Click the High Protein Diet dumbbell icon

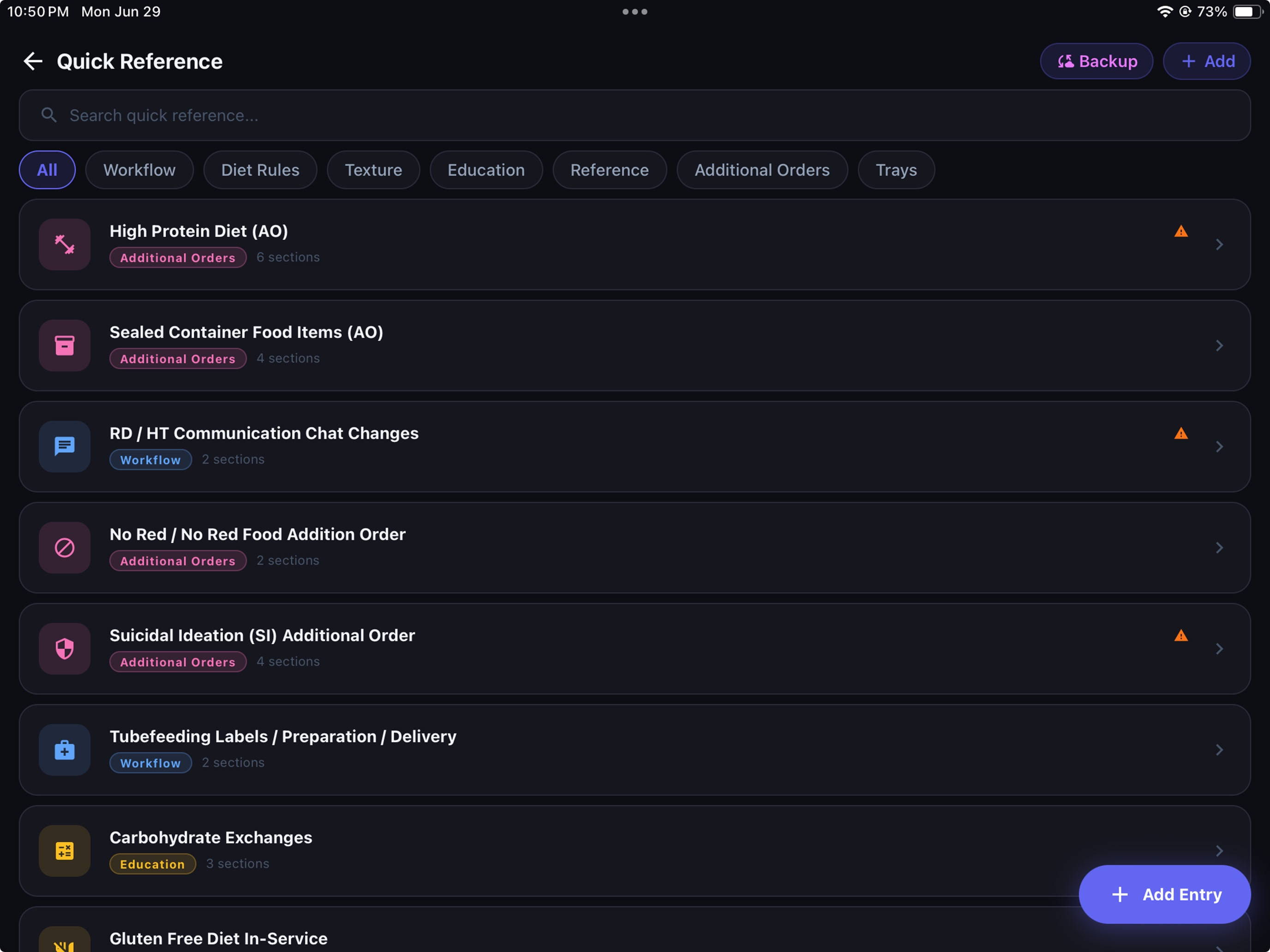click(x=64, y=244)
